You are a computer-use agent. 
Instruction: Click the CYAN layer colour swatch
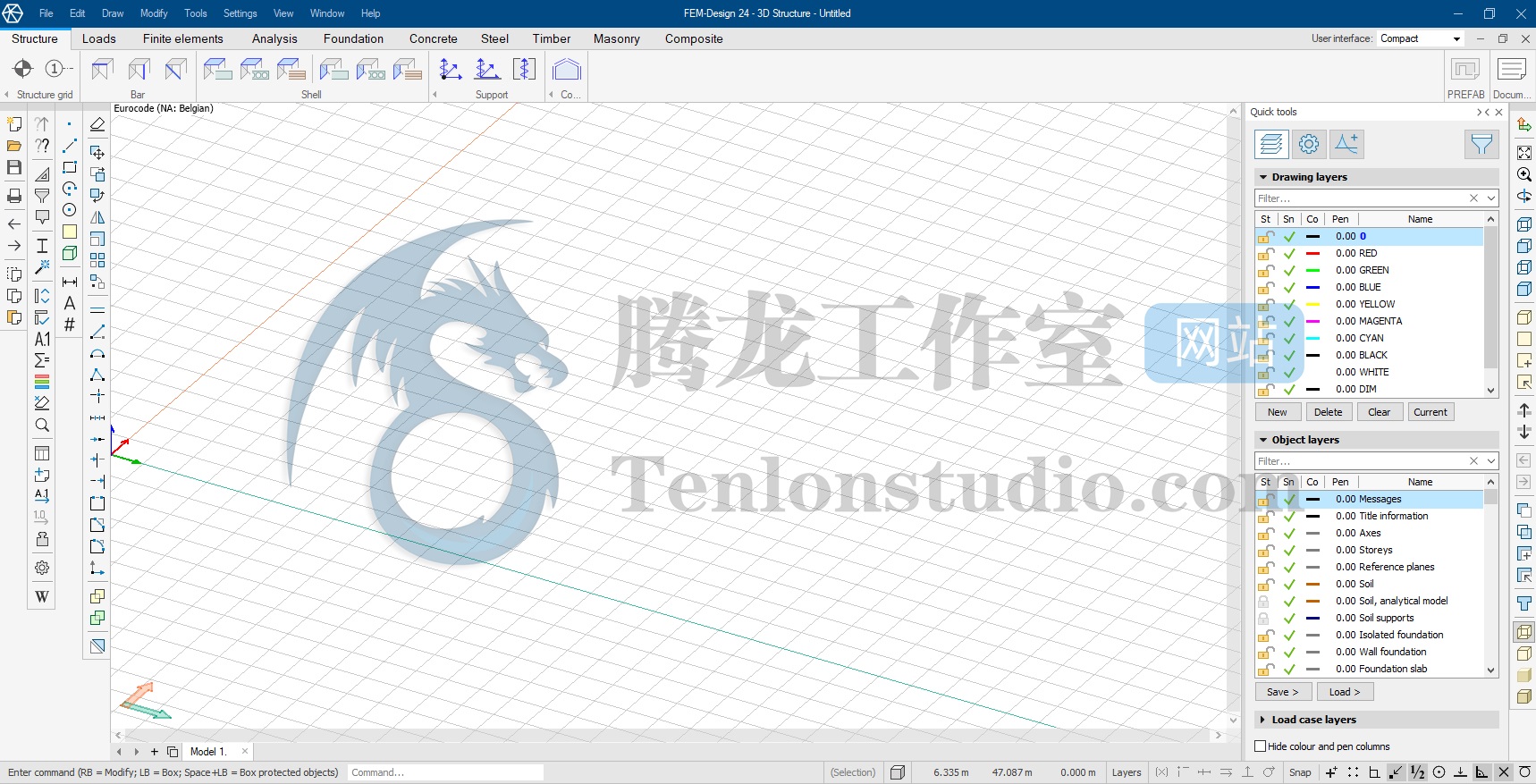[1312, 339]
